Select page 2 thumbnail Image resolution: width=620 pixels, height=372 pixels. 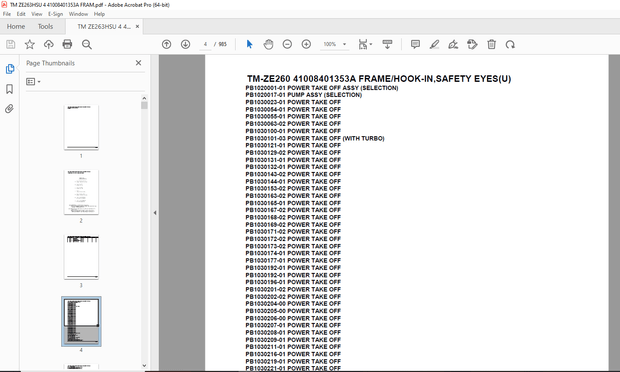coord(81,192)
